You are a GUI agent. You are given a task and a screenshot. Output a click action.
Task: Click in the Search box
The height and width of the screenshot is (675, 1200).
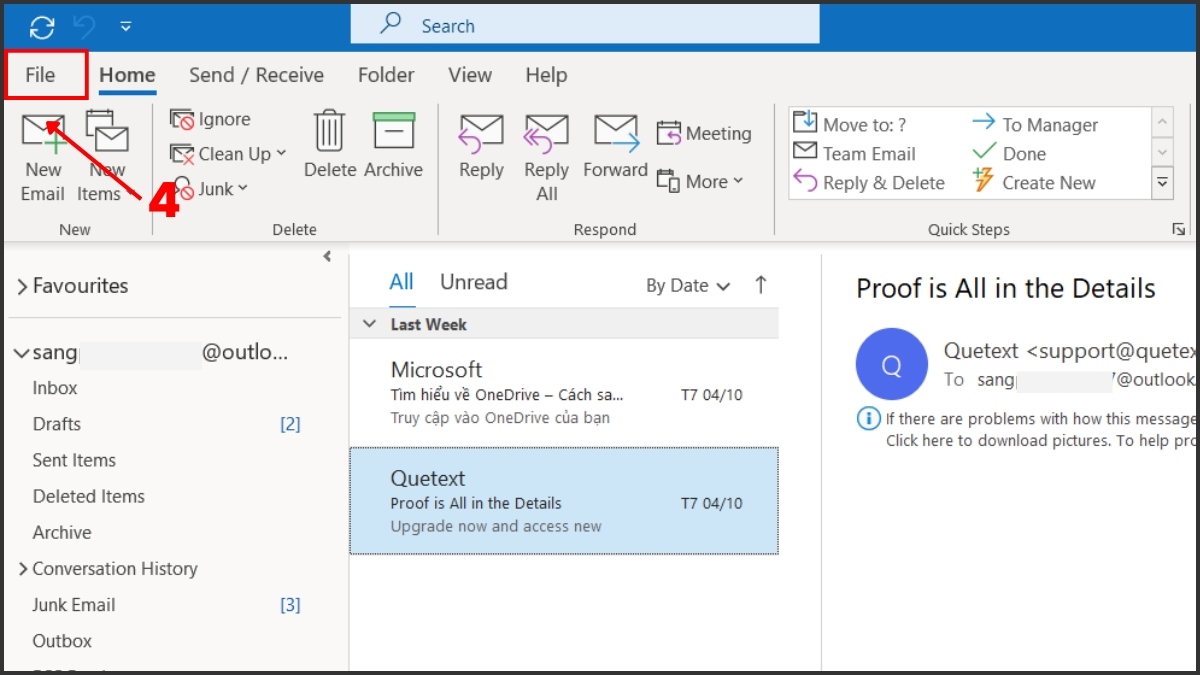pyautogui.click(x=584, y=26)
